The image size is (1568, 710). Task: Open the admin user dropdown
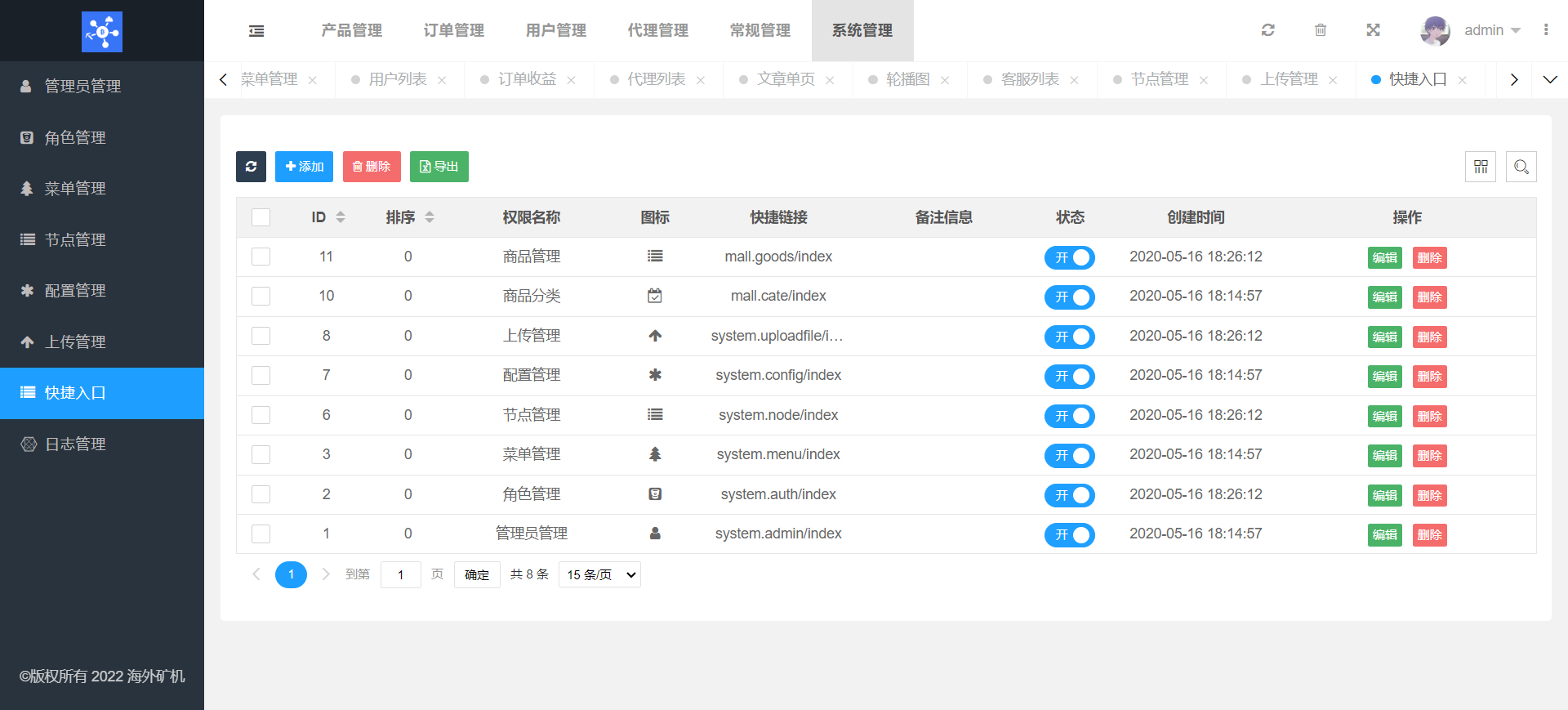(1492, 30)
